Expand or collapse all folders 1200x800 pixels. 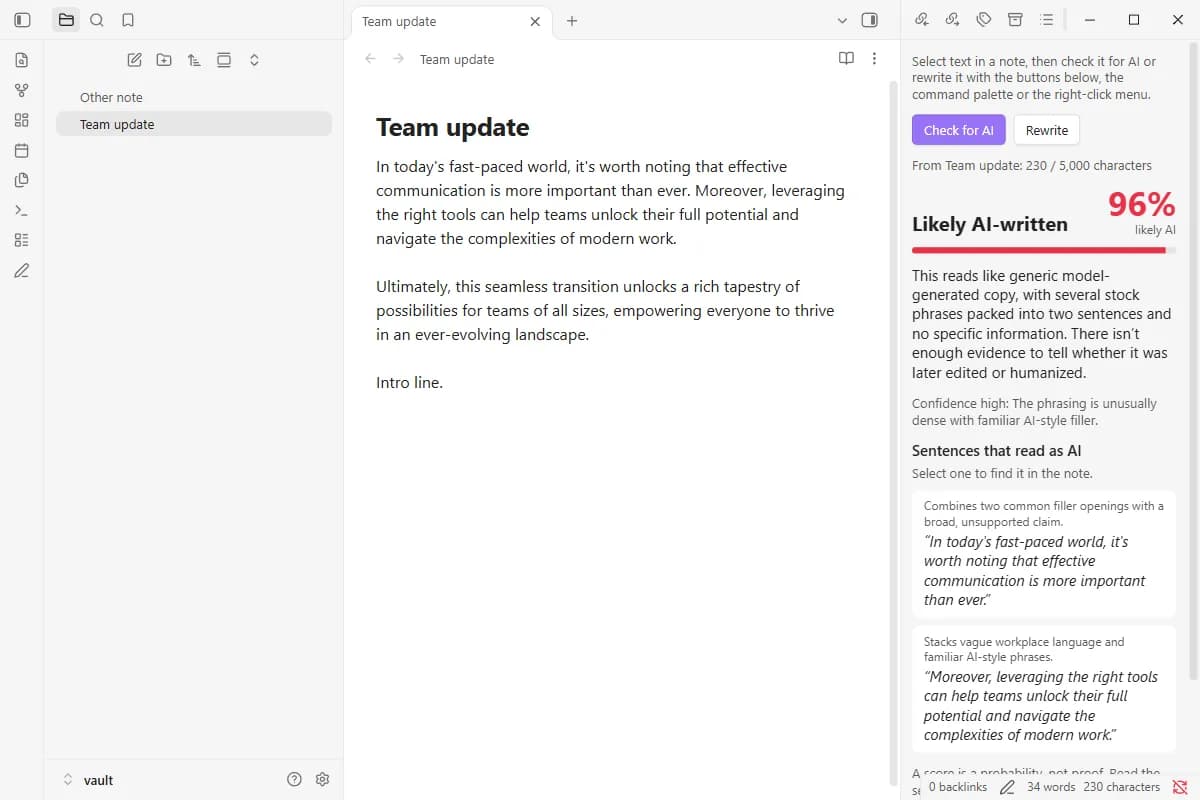254,60
